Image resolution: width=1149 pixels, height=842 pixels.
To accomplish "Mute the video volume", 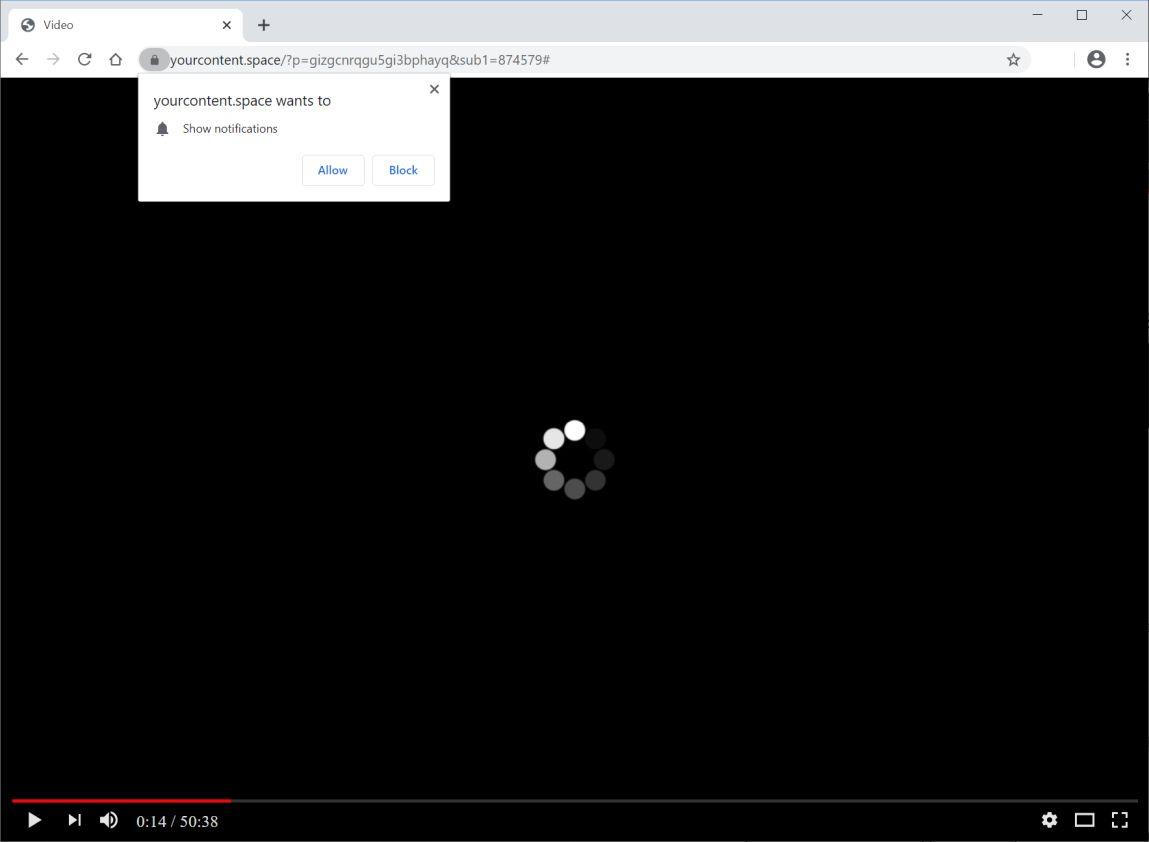I will (x=109, y=820).
